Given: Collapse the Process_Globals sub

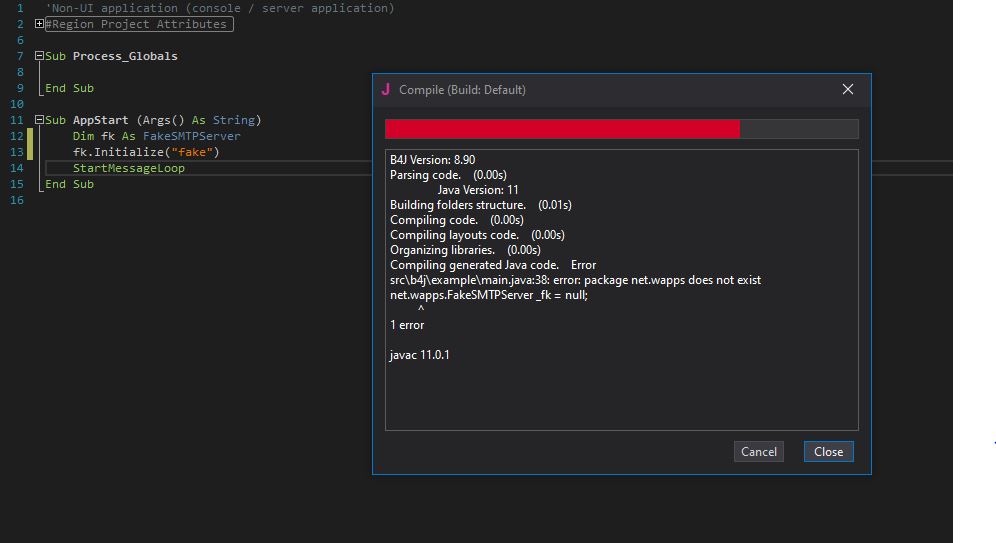Looking at the screenshot, I should [x=39, y=56].
